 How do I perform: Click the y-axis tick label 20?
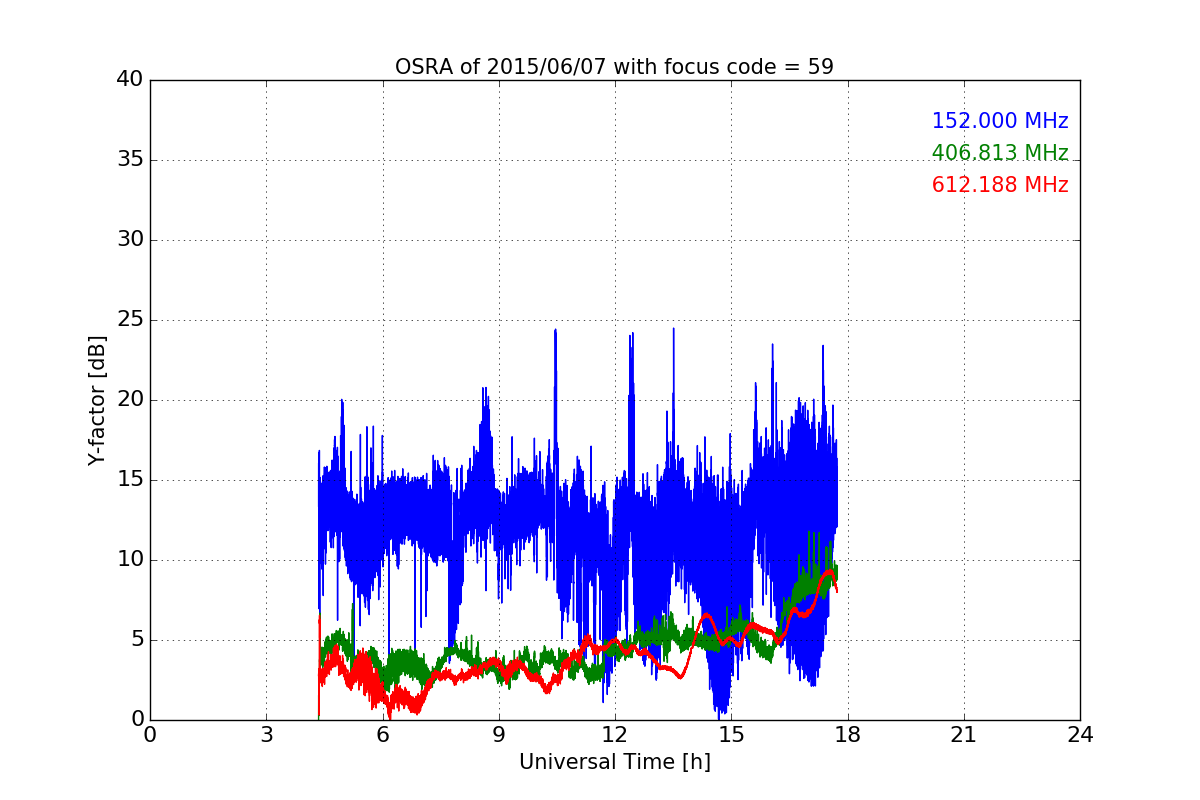coord(130,400)
